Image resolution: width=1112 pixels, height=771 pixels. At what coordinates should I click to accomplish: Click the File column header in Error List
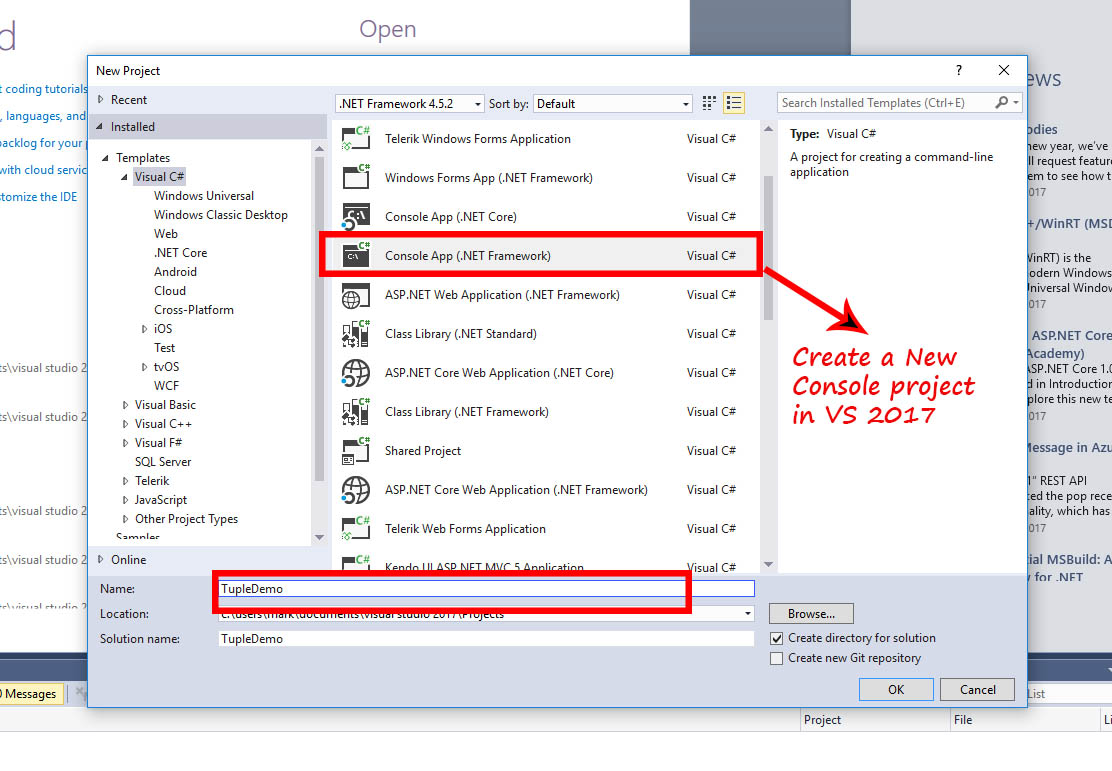(x=963, y=719)
